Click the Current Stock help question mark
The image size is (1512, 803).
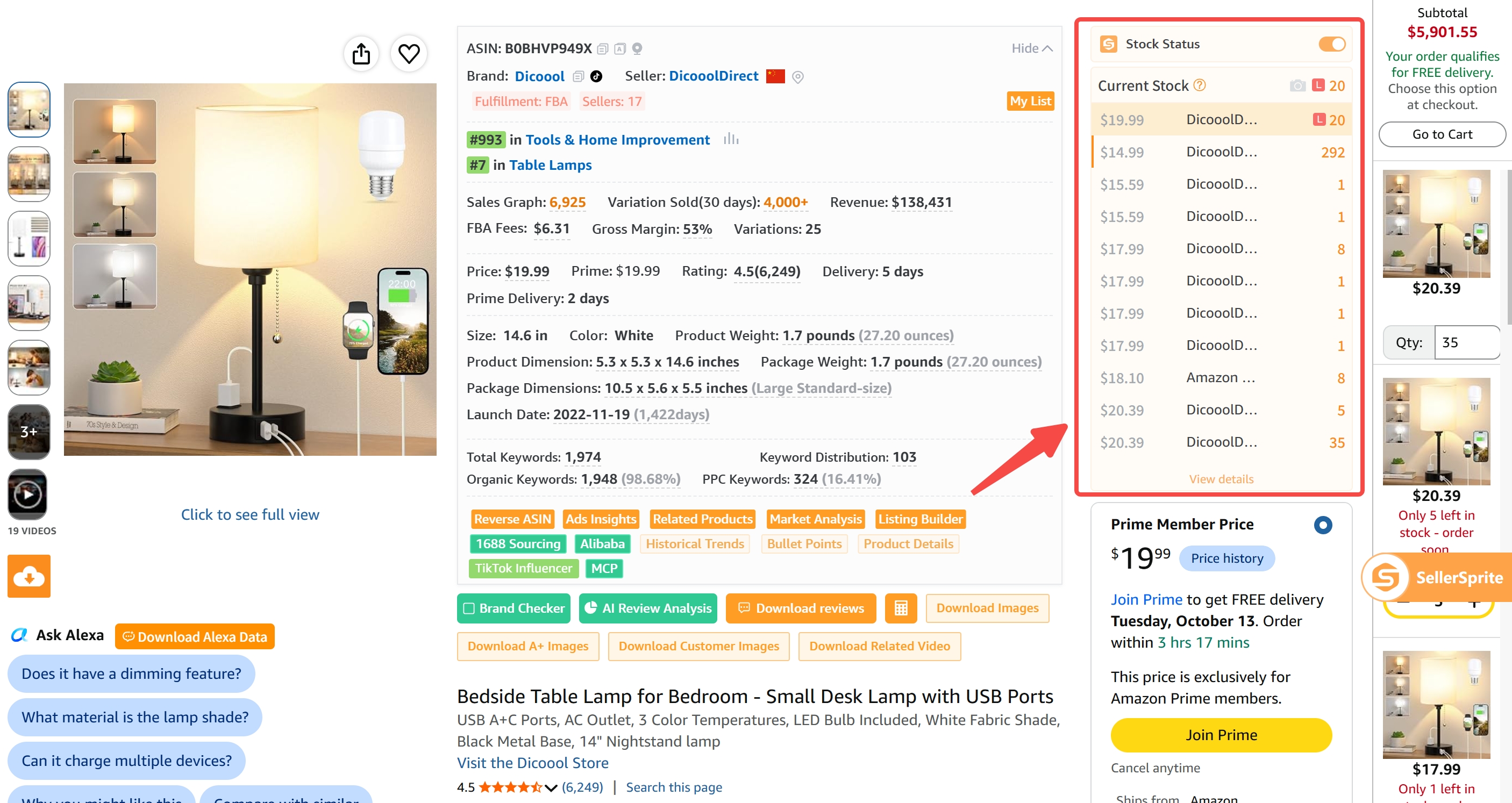[x=1200, y=85]
